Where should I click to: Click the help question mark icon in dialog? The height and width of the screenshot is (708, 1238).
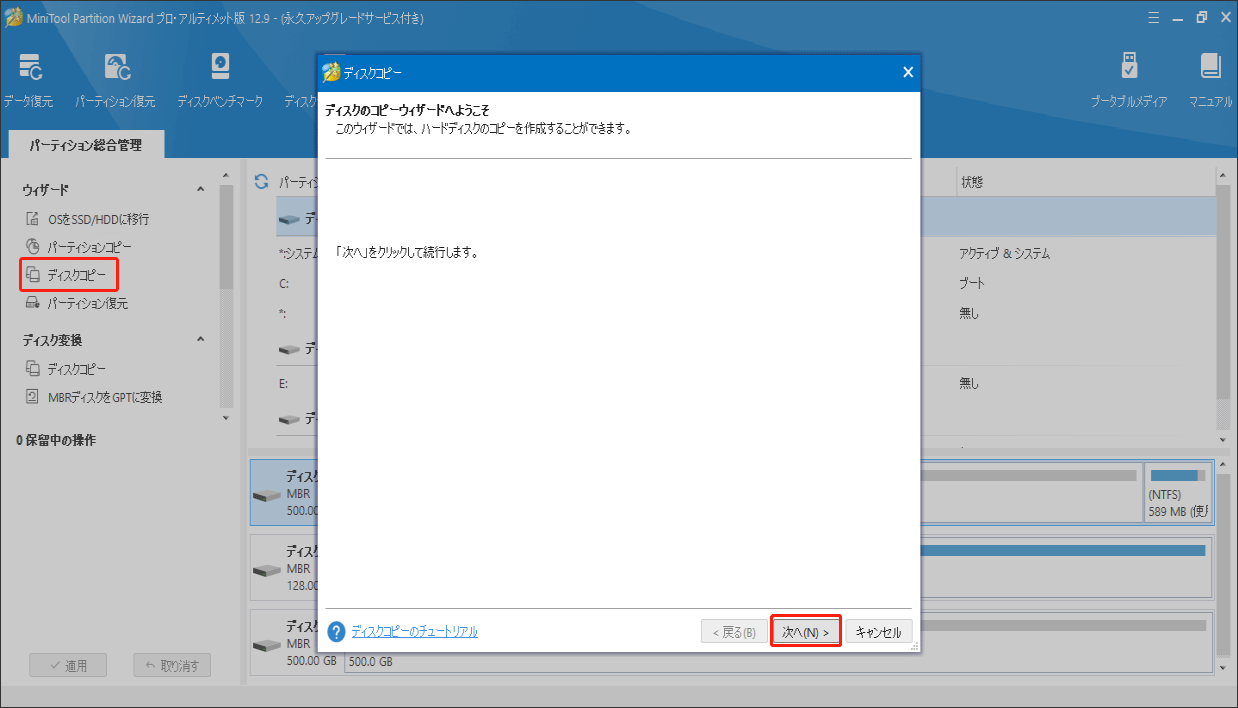click(336, 631)
